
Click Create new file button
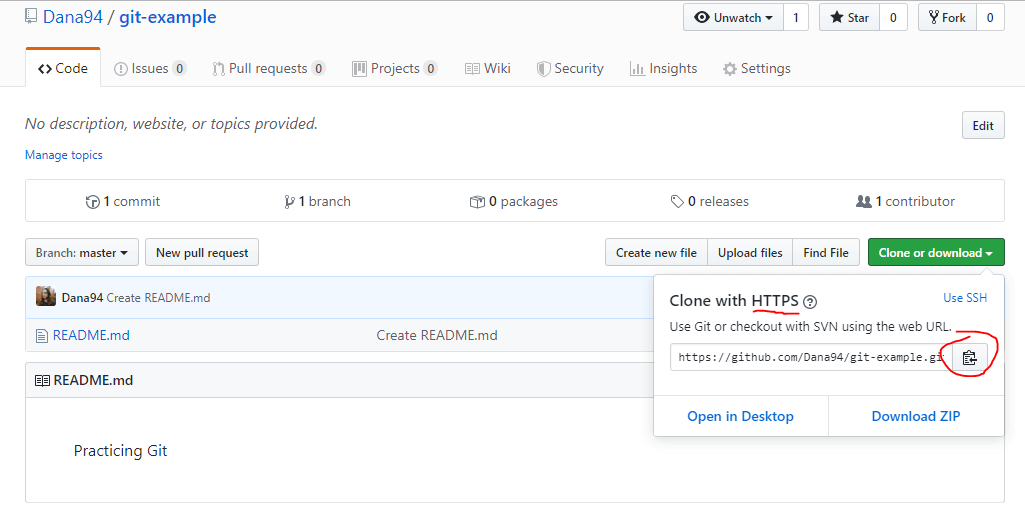click(x=656, y=253)
